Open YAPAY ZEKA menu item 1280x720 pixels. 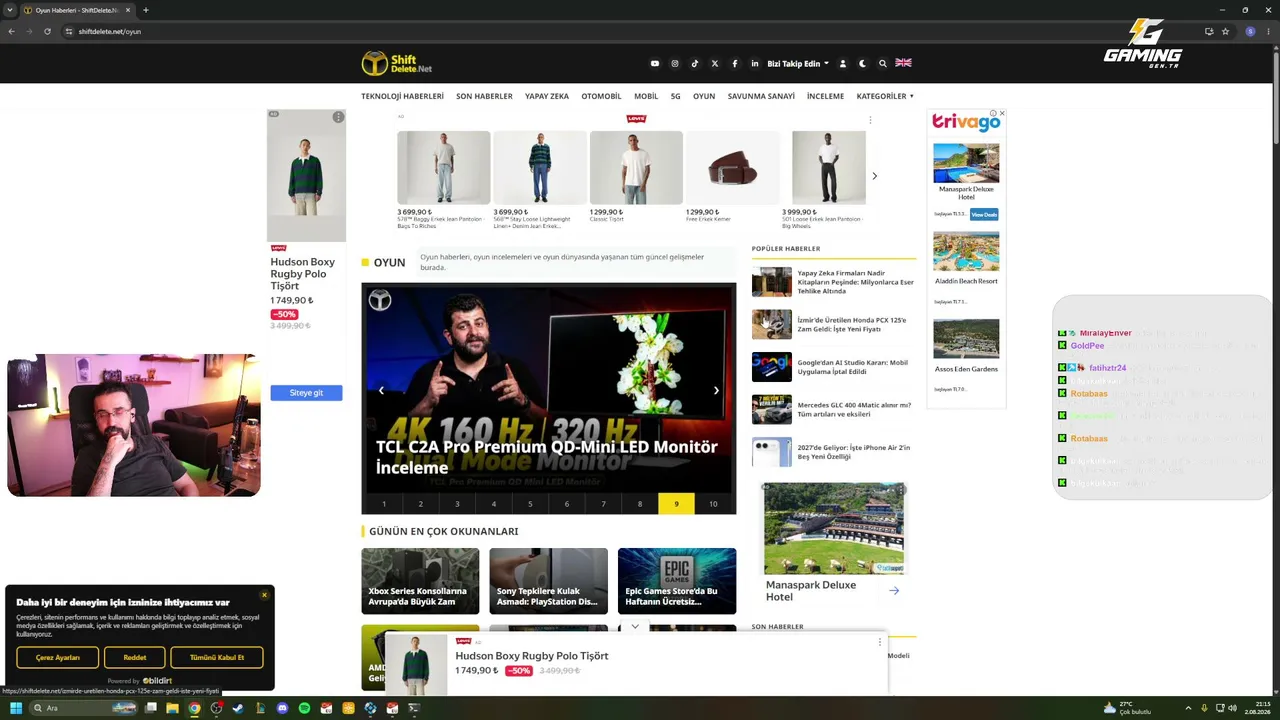tap(547, 96)
